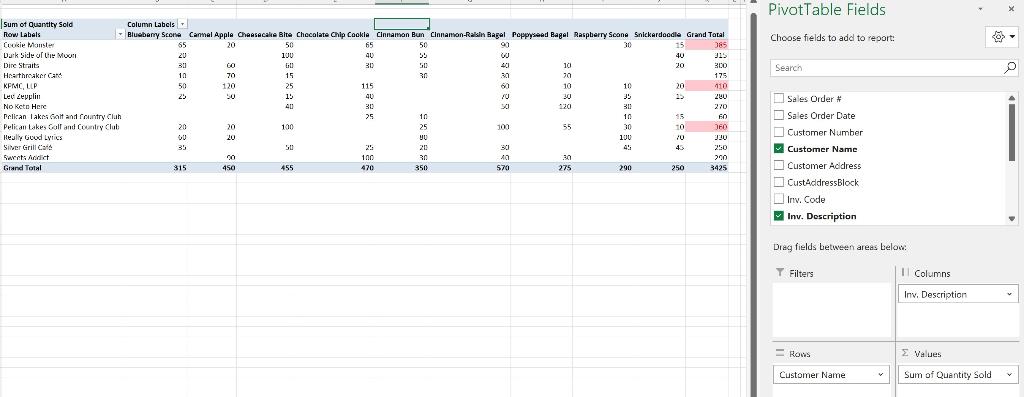Expand the Sum of Quantity Sold field in Values
Image resolution: width=1024 pixels, height=397 pixels.
(1011, 375)
